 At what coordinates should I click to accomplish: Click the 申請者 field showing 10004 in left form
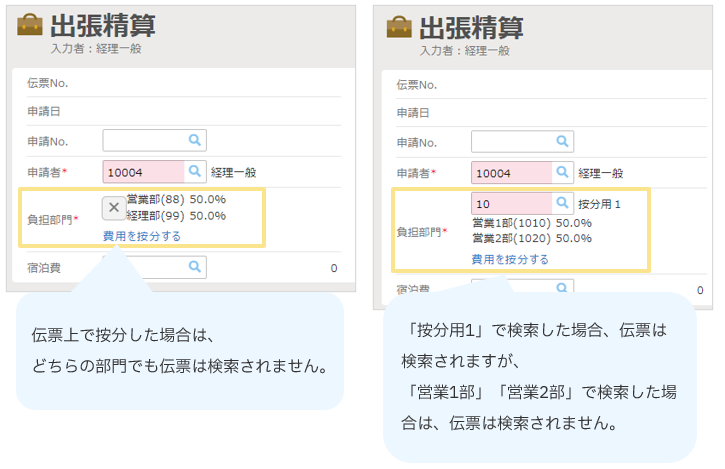coord(144,172)
